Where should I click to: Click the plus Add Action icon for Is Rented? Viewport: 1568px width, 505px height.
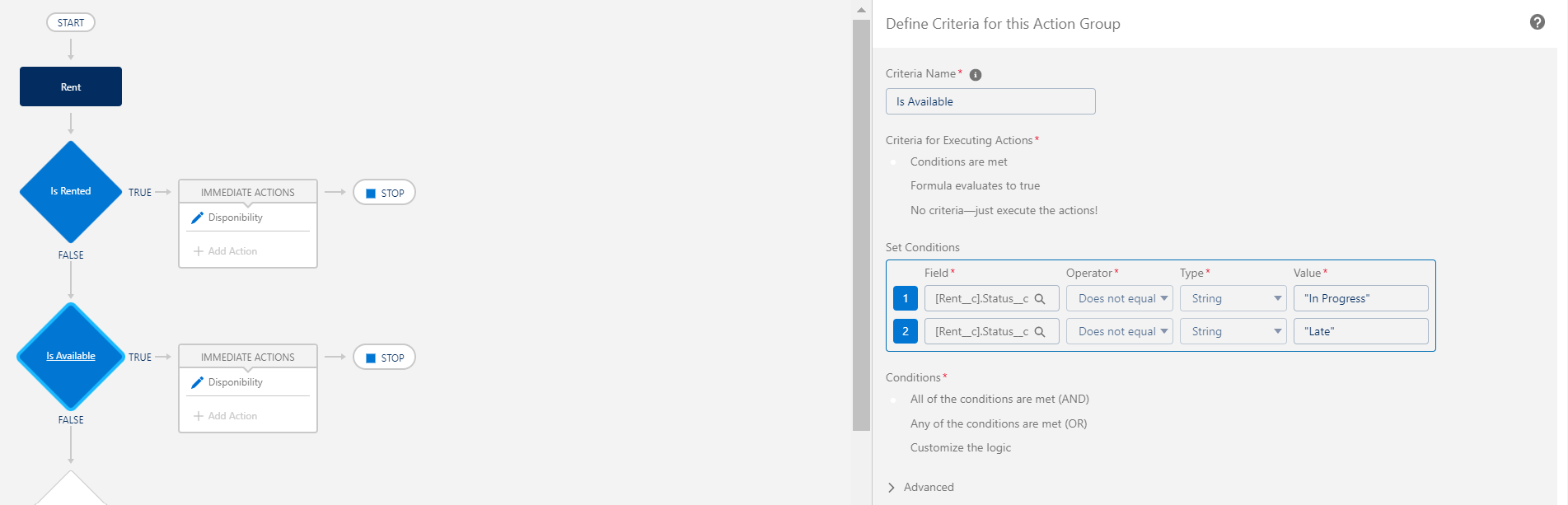pyautogui.click(x=199, y=251)
